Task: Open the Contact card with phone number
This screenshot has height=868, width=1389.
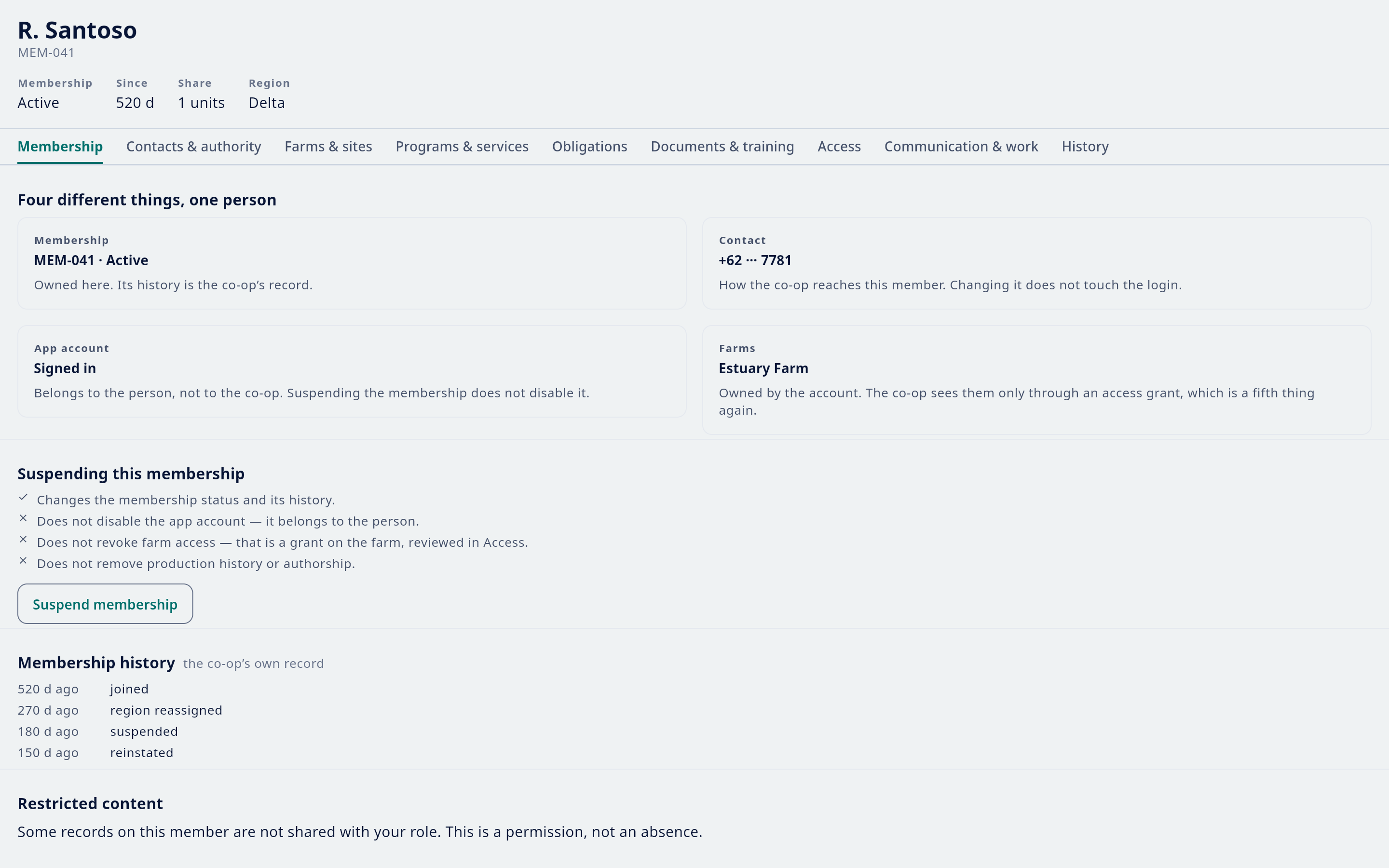Action: 1036,263
